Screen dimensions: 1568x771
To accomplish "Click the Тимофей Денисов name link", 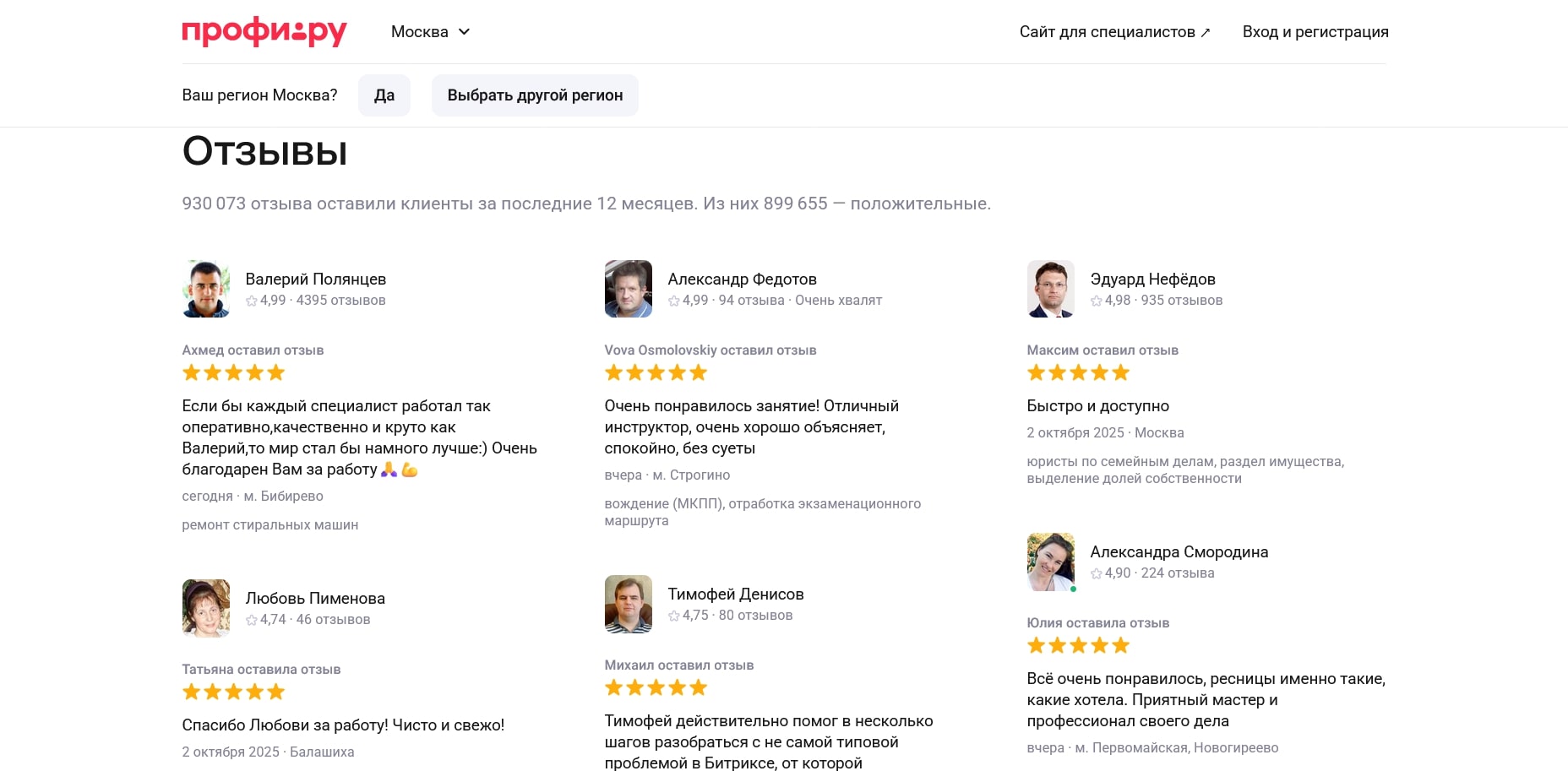I will [736, 594].
